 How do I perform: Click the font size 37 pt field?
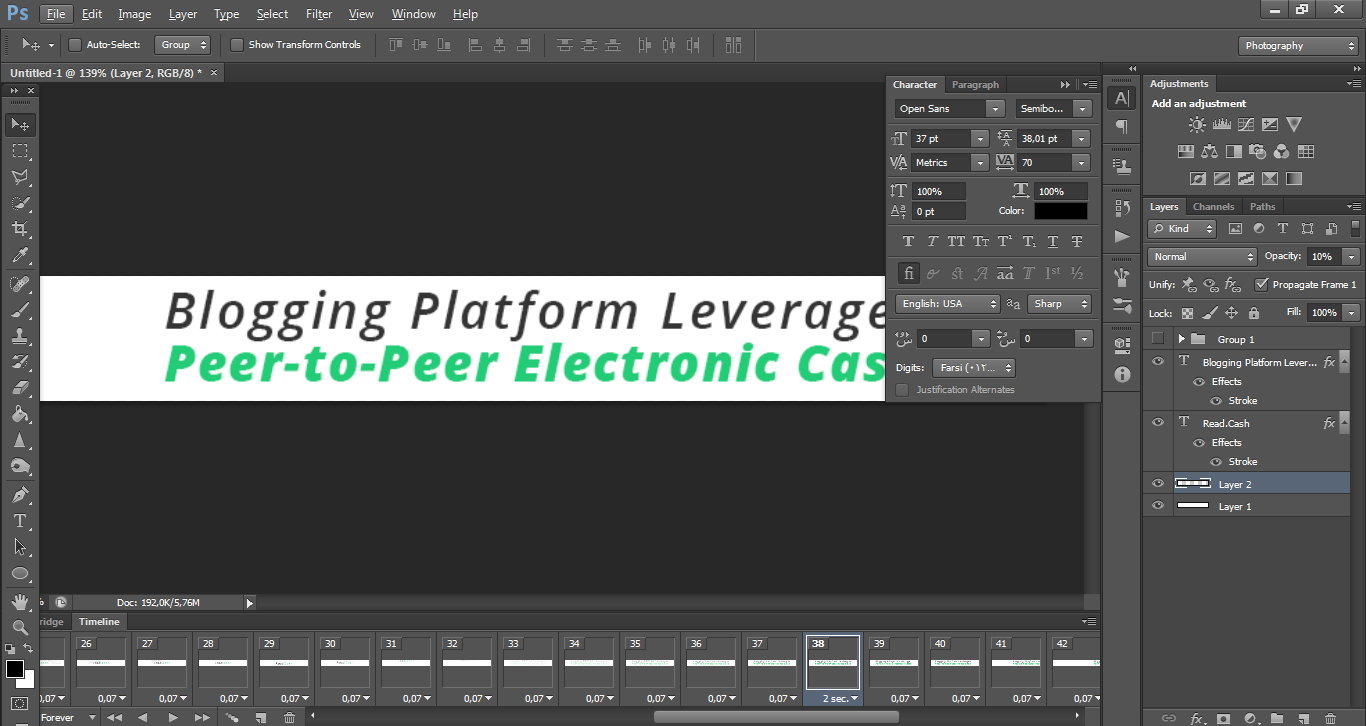point(941,139)
